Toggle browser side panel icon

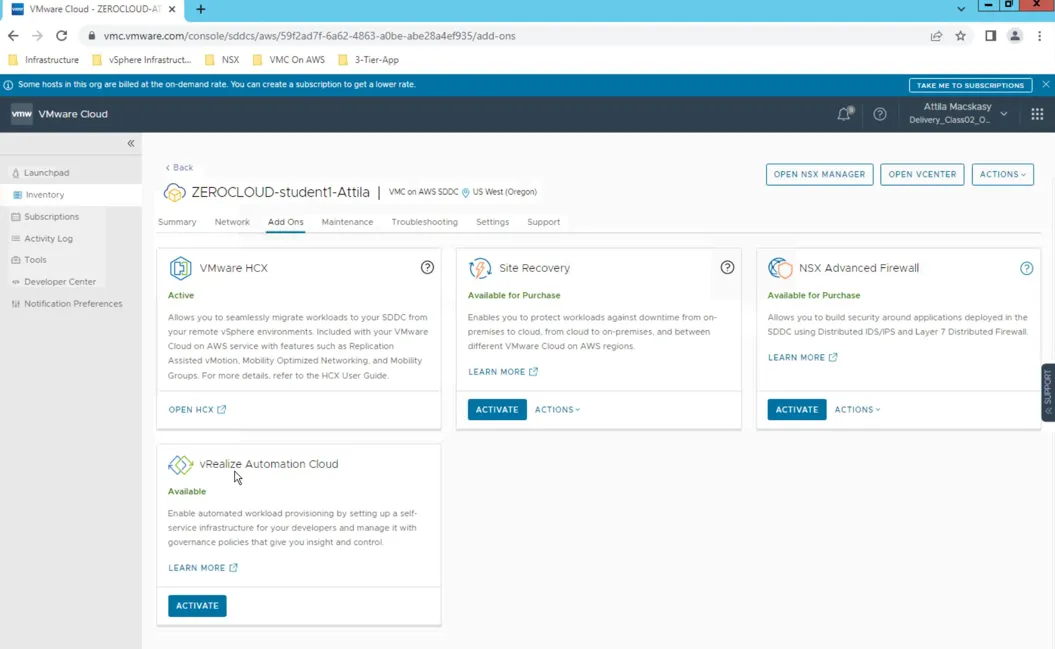990,36
